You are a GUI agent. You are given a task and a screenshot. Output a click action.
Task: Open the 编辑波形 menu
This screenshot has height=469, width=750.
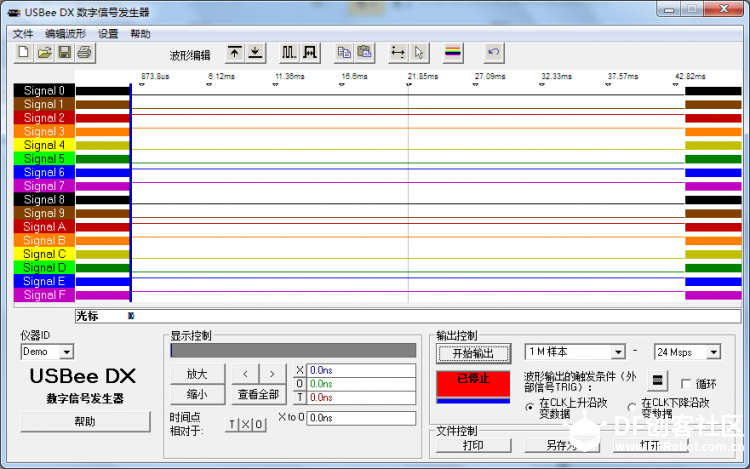tap(66, 34)
